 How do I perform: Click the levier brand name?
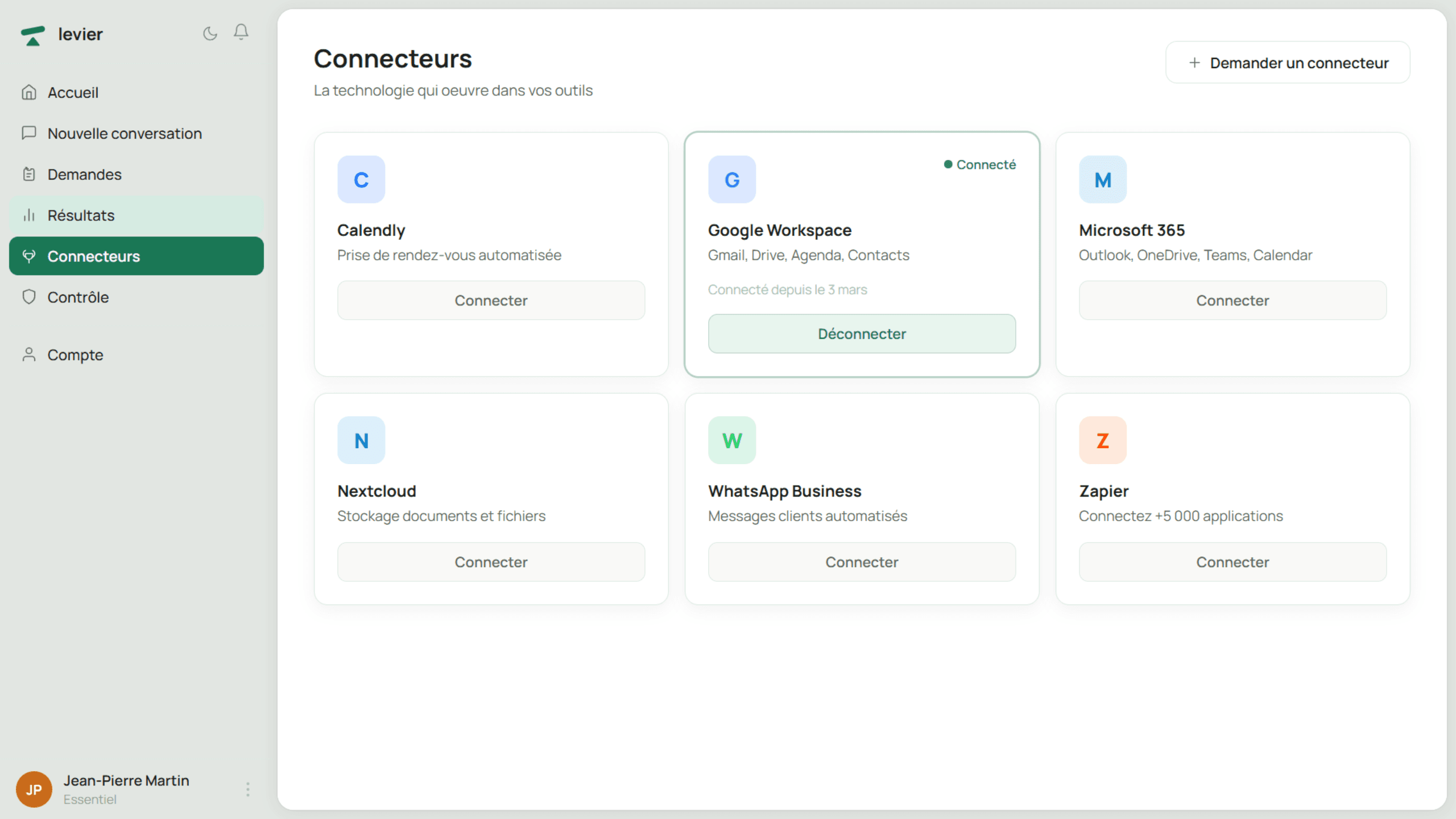[x=80, y=34]
